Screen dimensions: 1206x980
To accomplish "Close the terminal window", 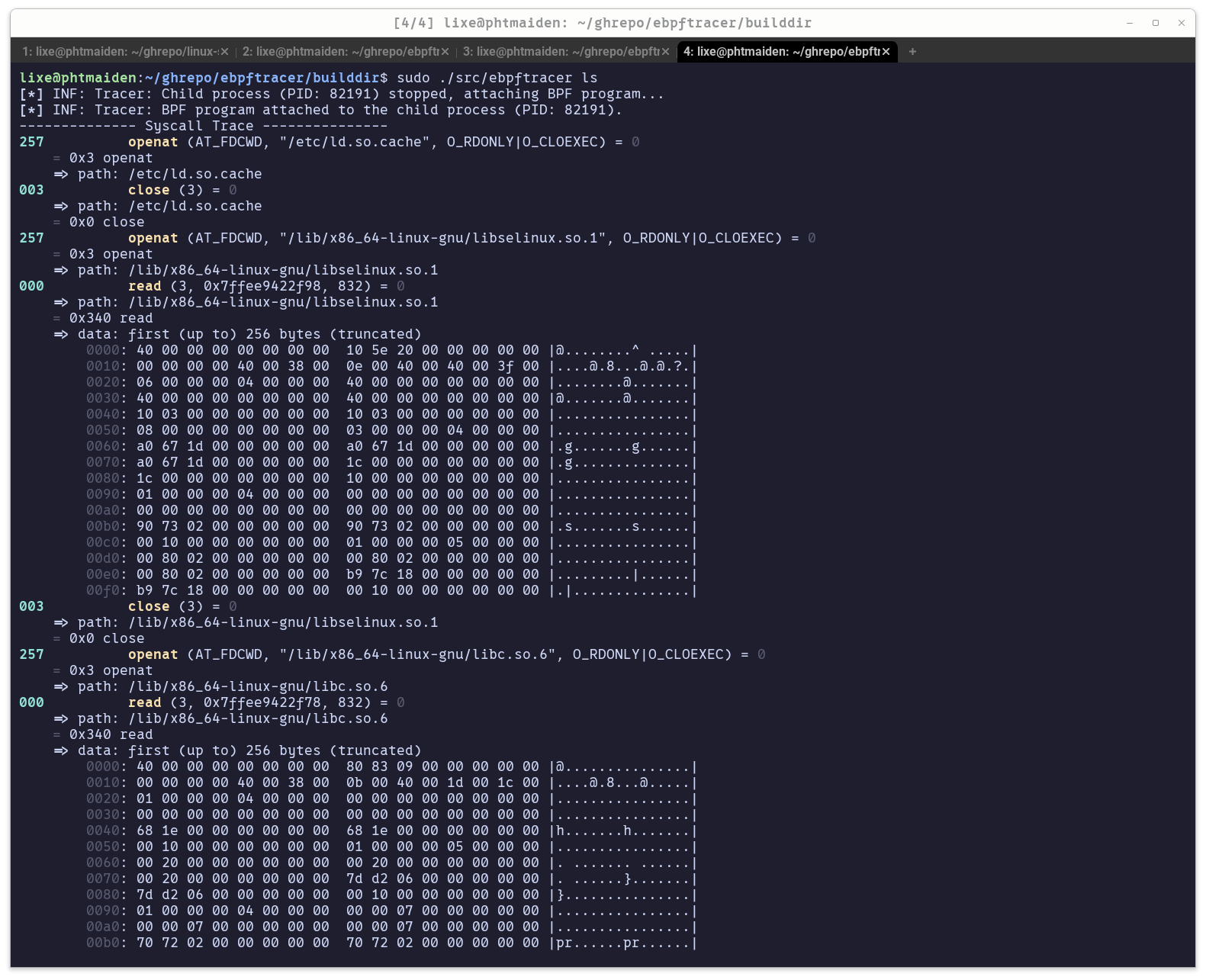I will click(1182, 23).
